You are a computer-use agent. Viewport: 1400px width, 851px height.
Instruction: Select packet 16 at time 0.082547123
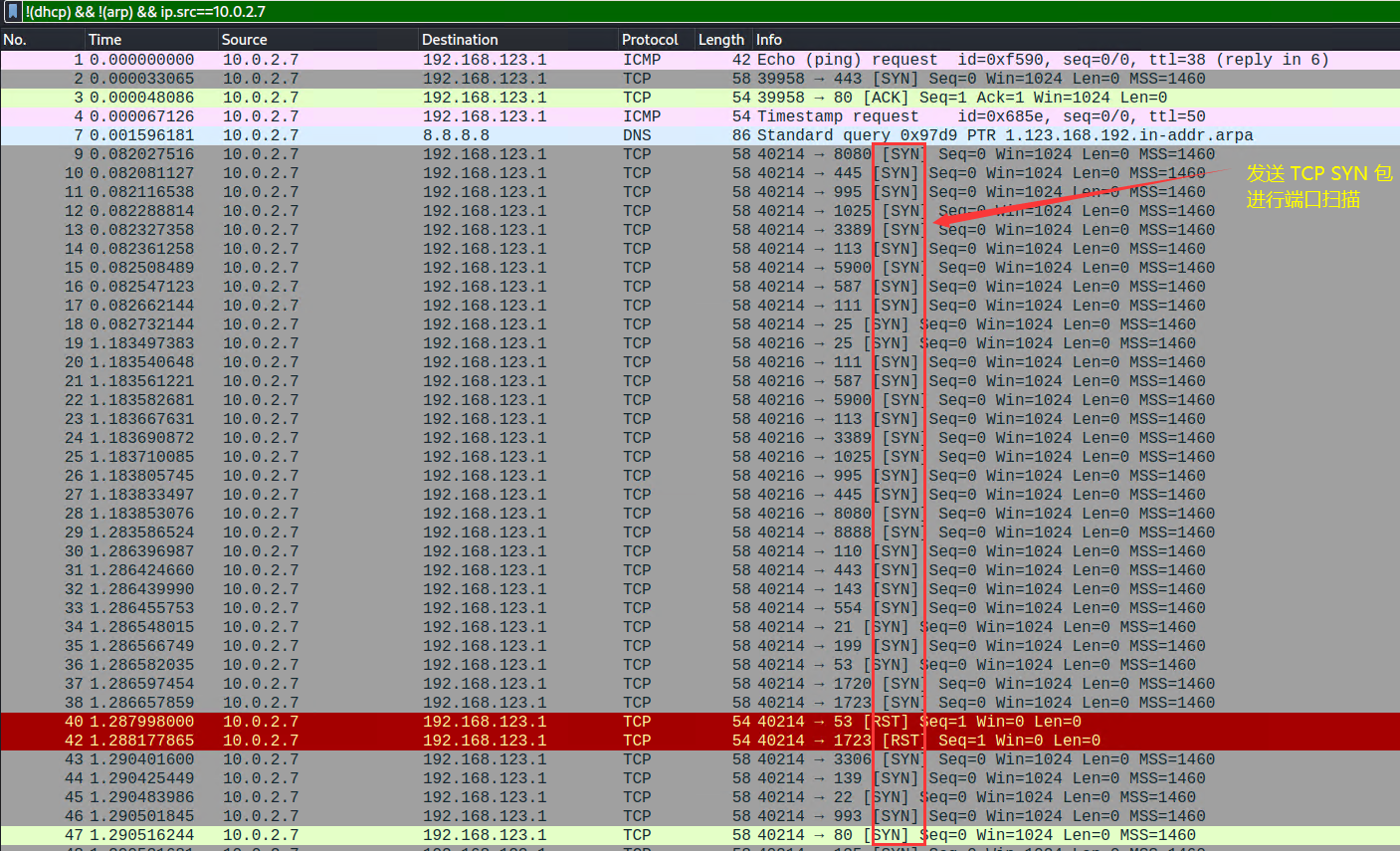tap(700, 287)
